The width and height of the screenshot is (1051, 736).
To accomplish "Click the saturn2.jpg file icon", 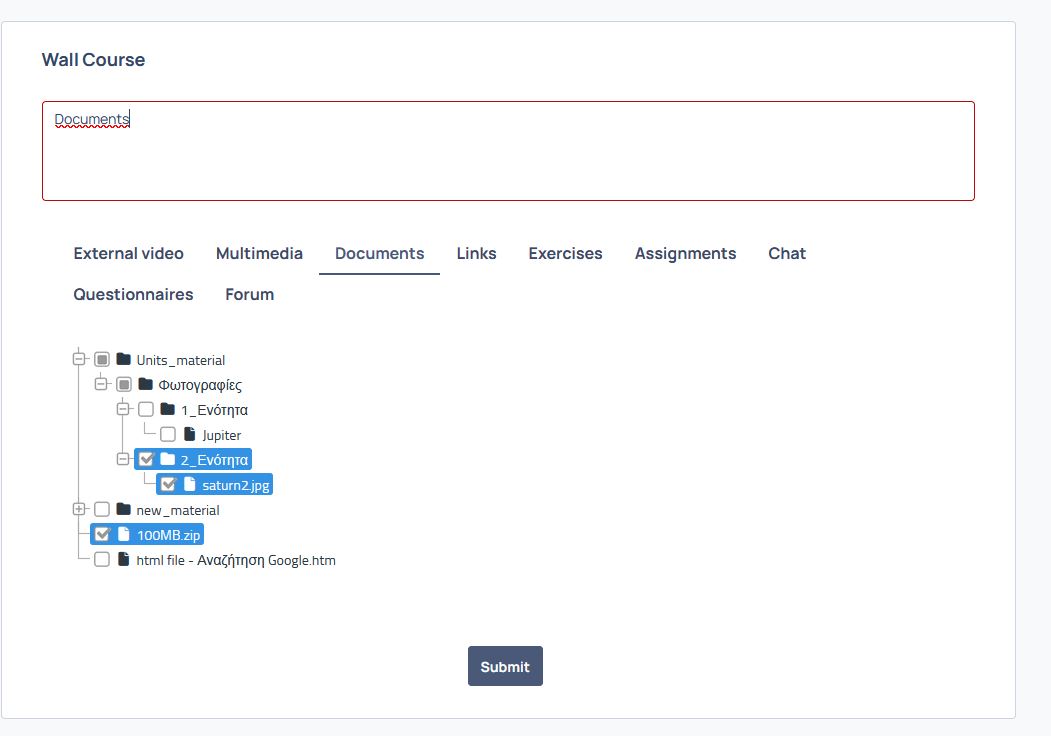I will [190, 484].
